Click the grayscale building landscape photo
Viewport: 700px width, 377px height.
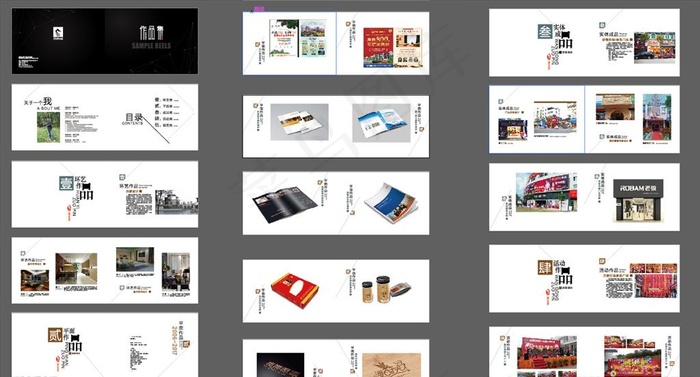tap(176, 202)
